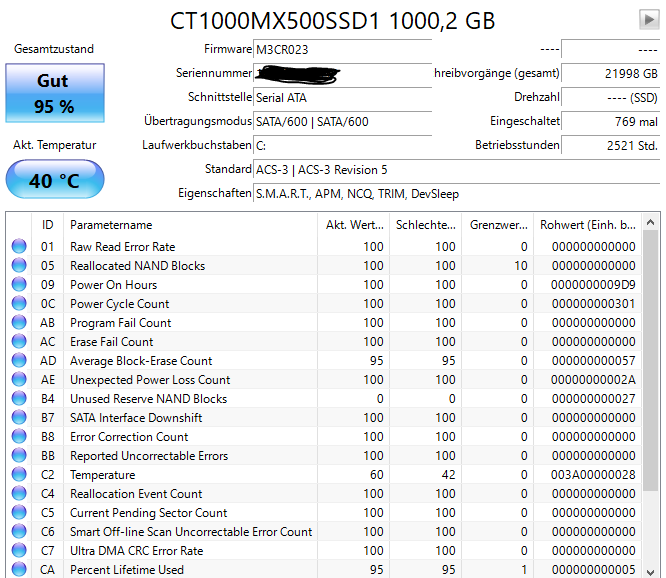Click the blue status icon for Raw Read Error Rate
Image resolution: width=666 pixels, height=578 pixels.
19,246
